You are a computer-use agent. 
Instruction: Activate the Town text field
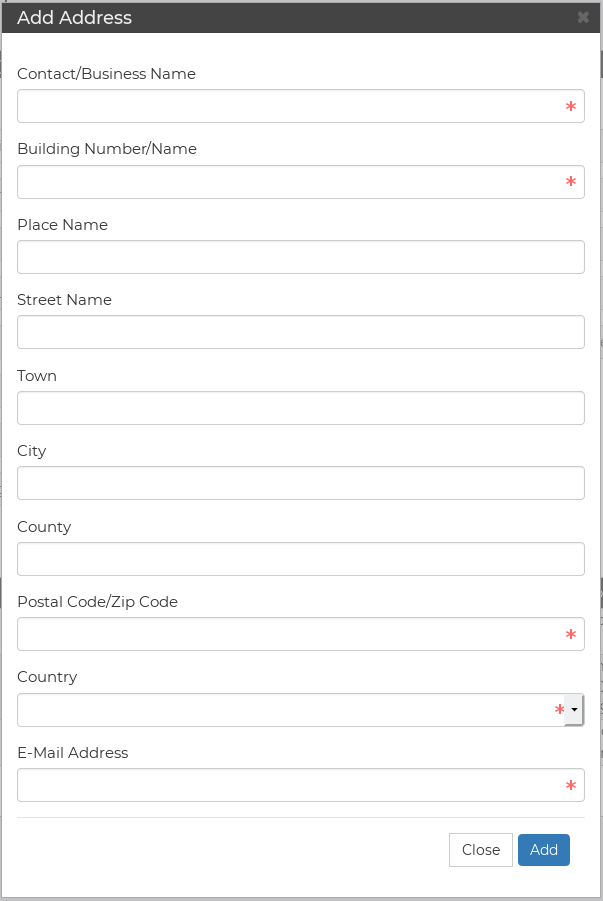click(x=301, y=408)
